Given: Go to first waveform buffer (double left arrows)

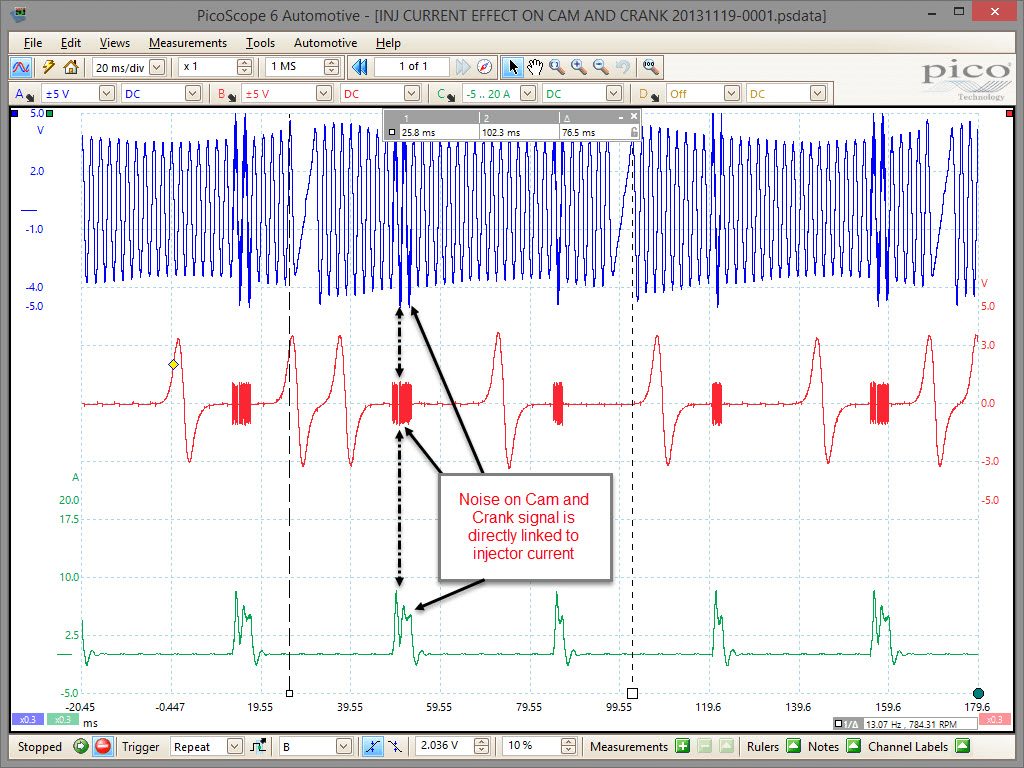Looking at the screenshot, I should click(x=359, y=67).
